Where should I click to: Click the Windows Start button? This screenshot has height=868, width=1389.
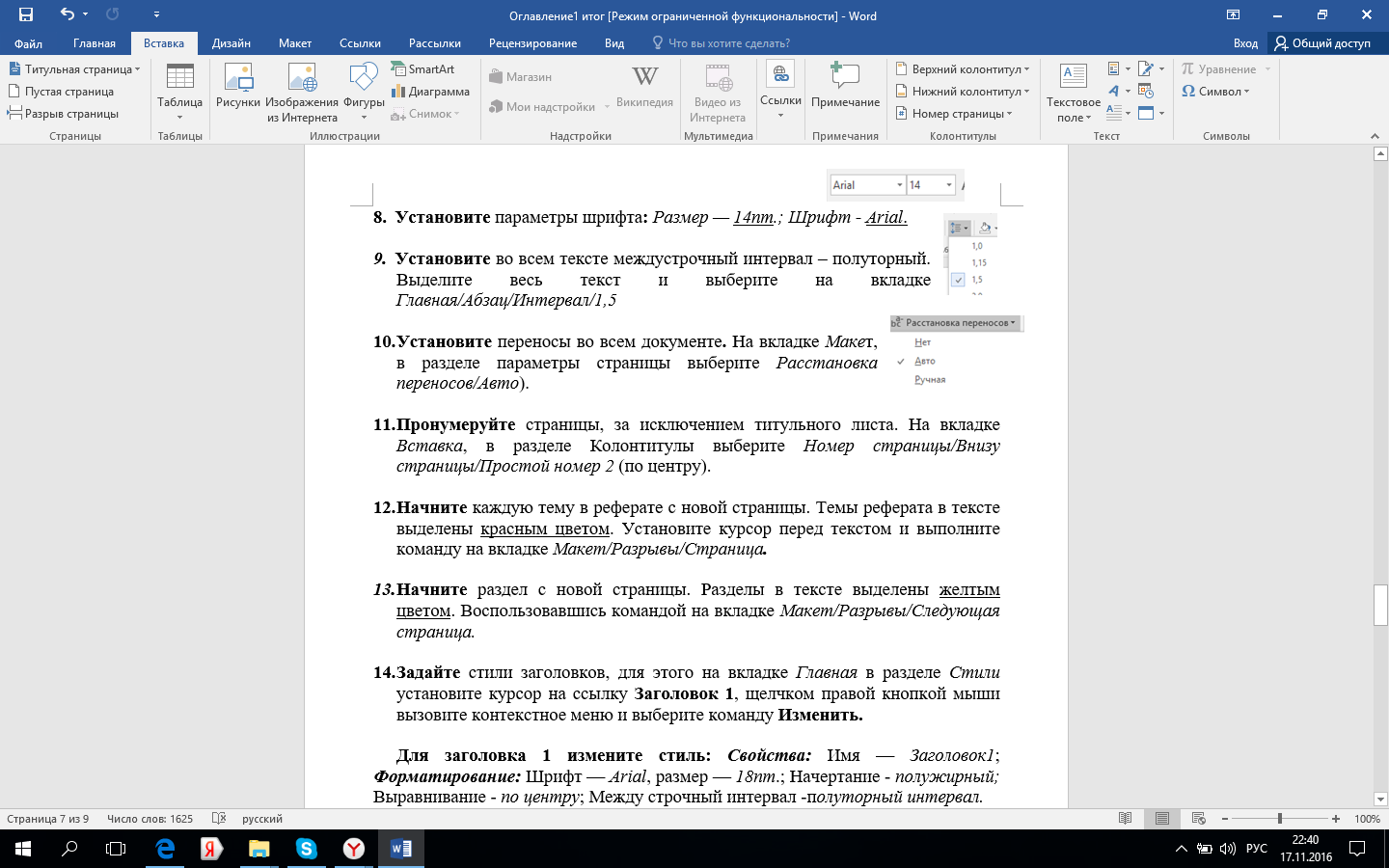click(23, 849)
